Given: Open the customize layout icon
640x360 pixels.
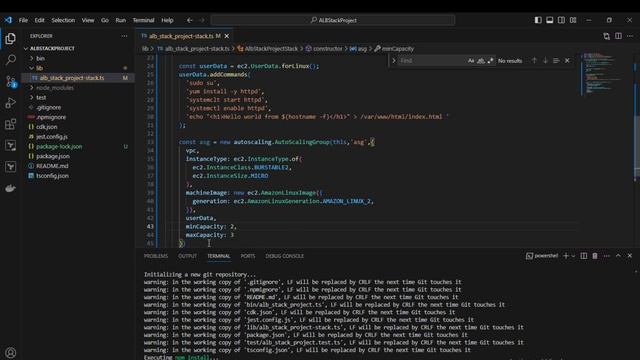Looking at the screenshot, I should [573, 20].
